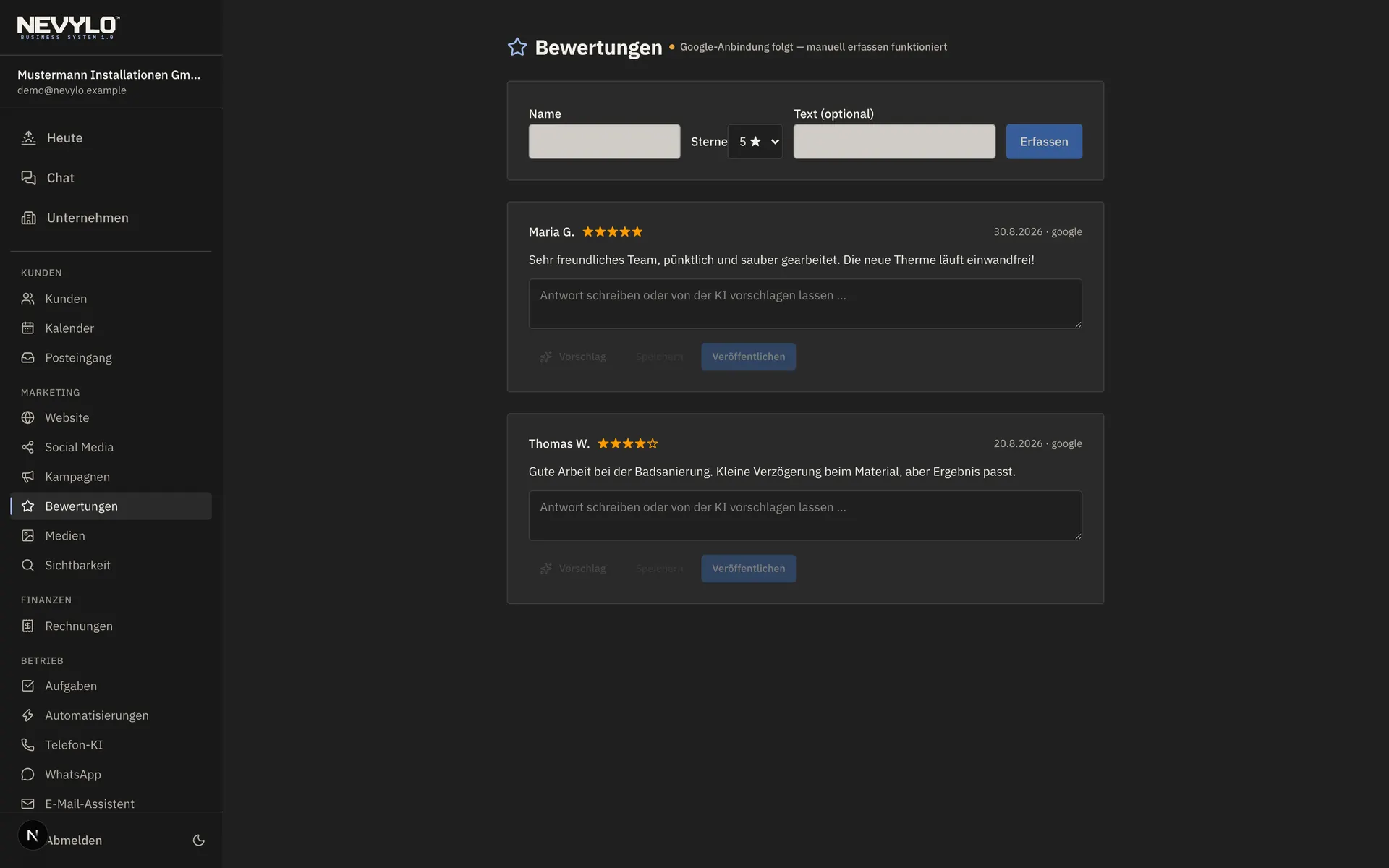Select Unternehmen in the sidebar

coord(111,218)
